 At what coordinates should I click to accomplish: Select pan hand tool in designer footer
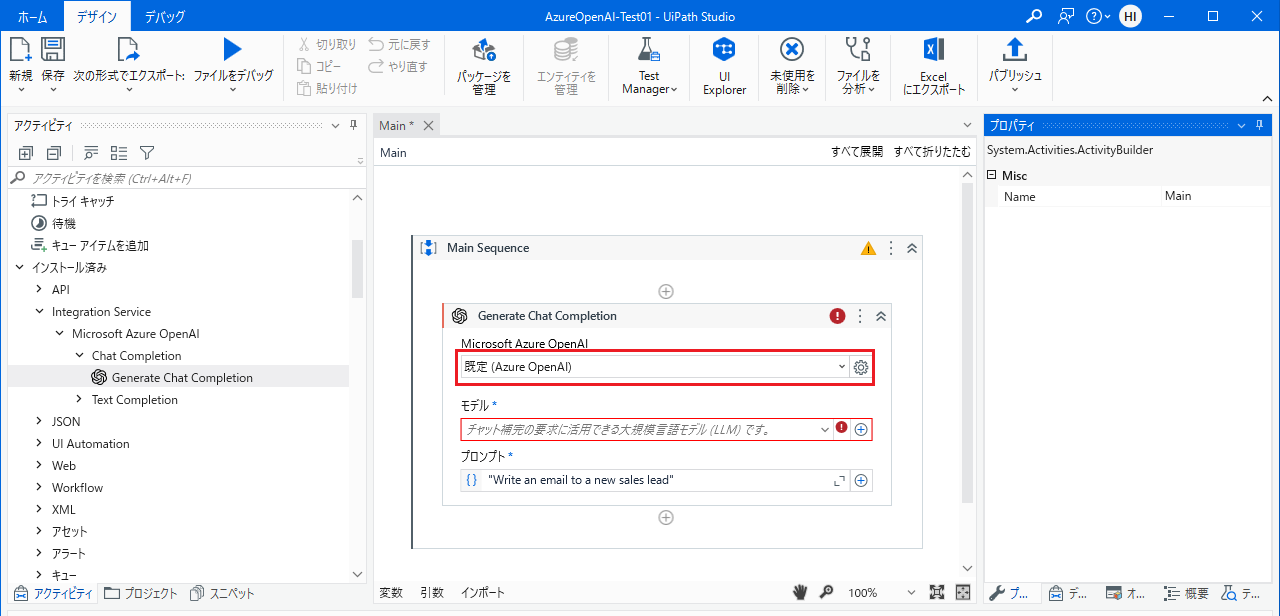point(800,592)
